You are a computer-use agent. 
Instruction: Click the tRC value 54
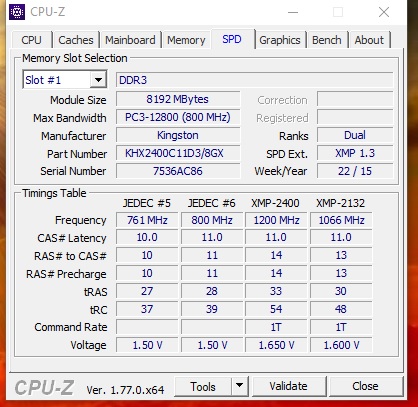[x=276, y=309]
